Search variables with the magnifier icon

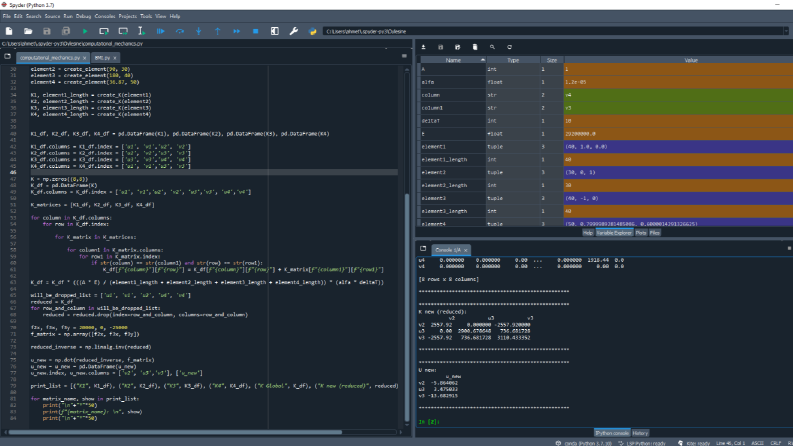[x=492, y=47]
